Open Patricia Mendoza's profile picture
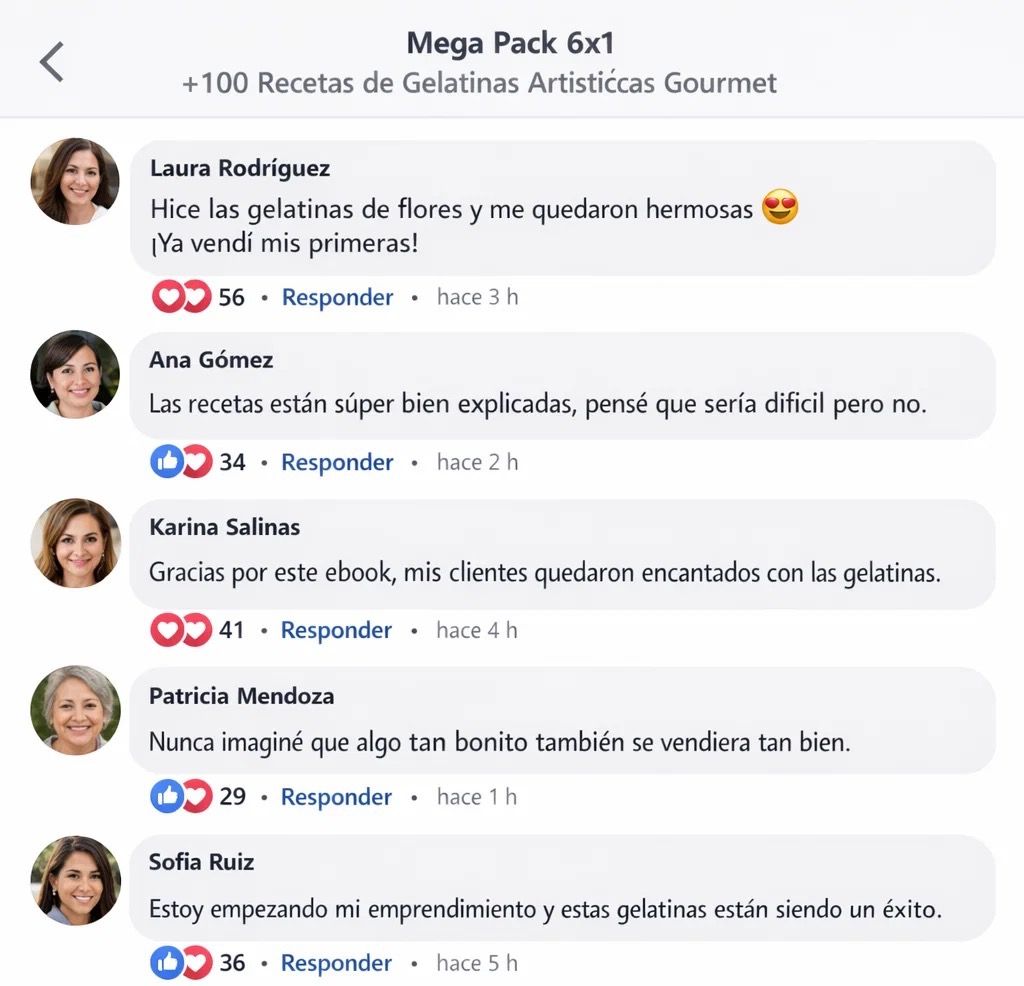1024x986 pixels. point(75,709)
